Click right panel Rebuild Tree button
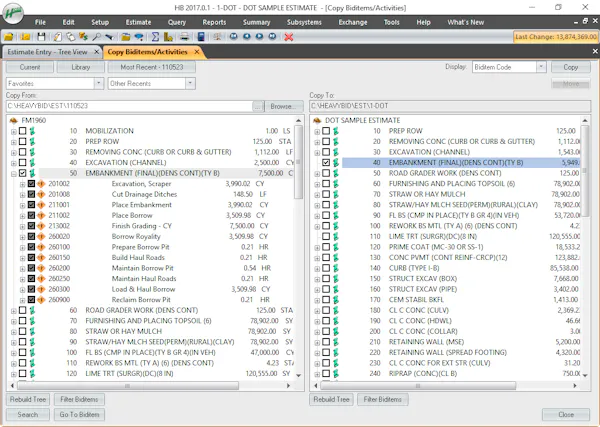 pos(331,399)
